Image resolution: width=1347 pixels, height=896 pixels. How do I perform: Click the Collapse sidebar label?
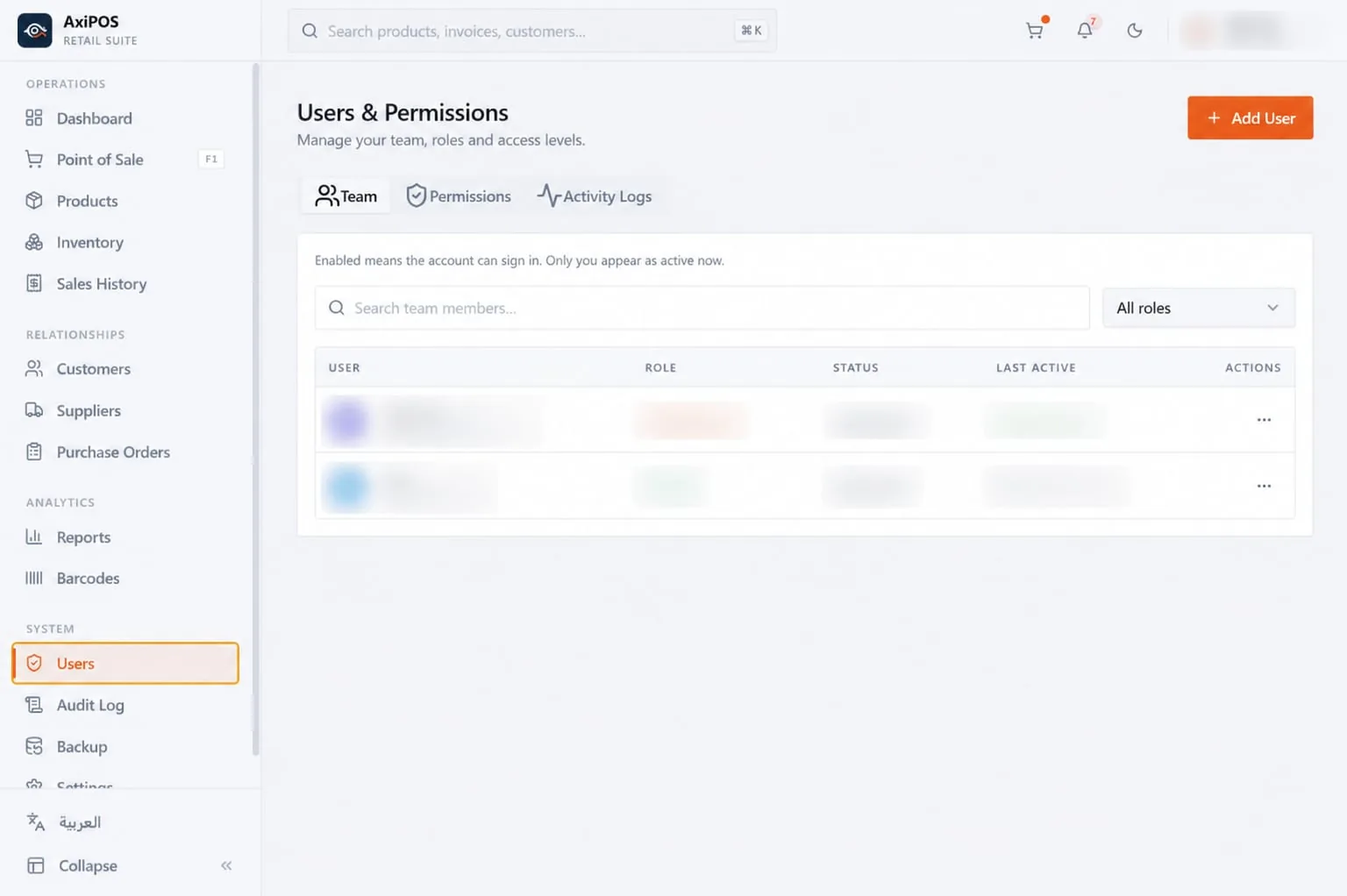click(x=88, y=865)
